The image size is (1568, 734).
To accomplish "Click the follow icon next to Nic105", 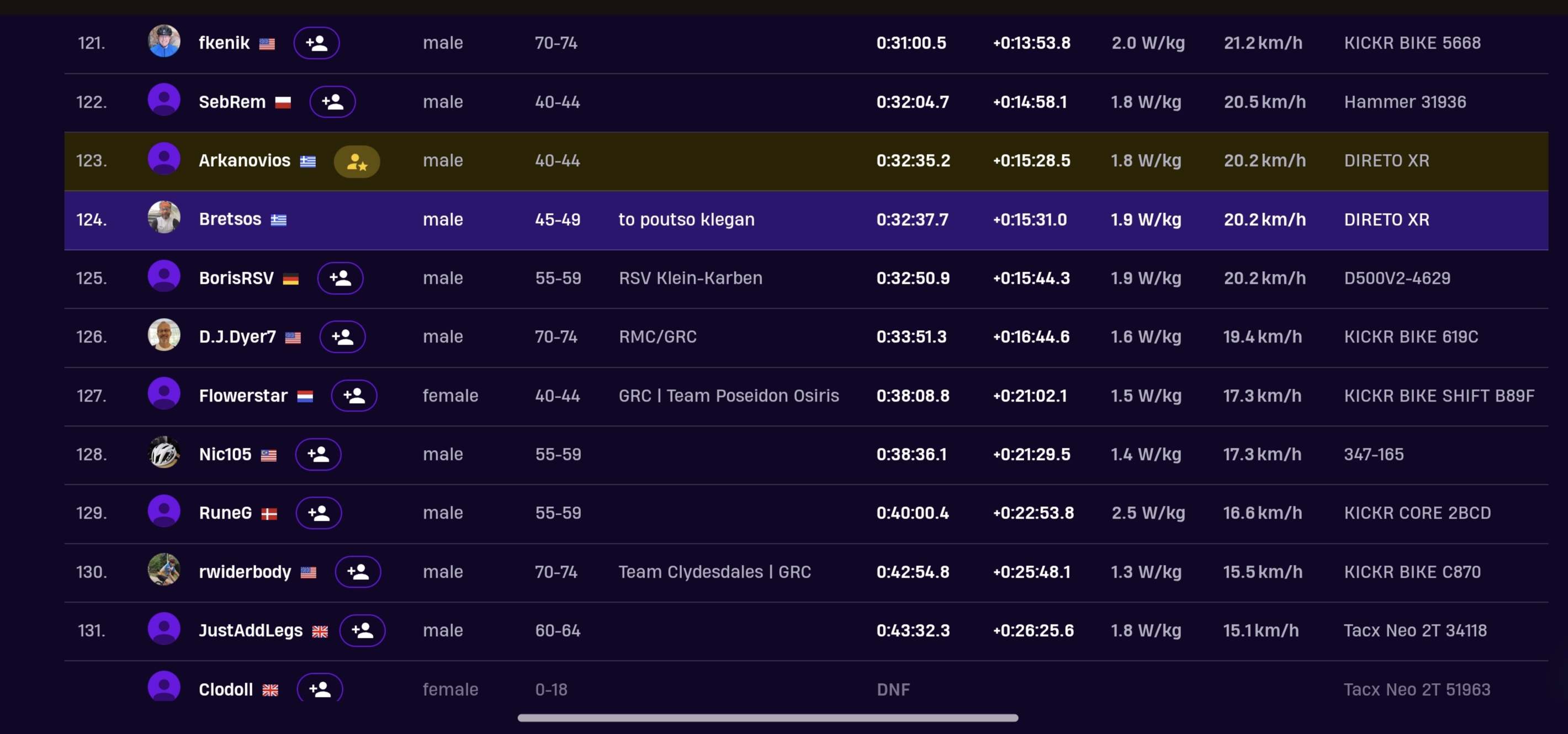I will coord(317,455).
